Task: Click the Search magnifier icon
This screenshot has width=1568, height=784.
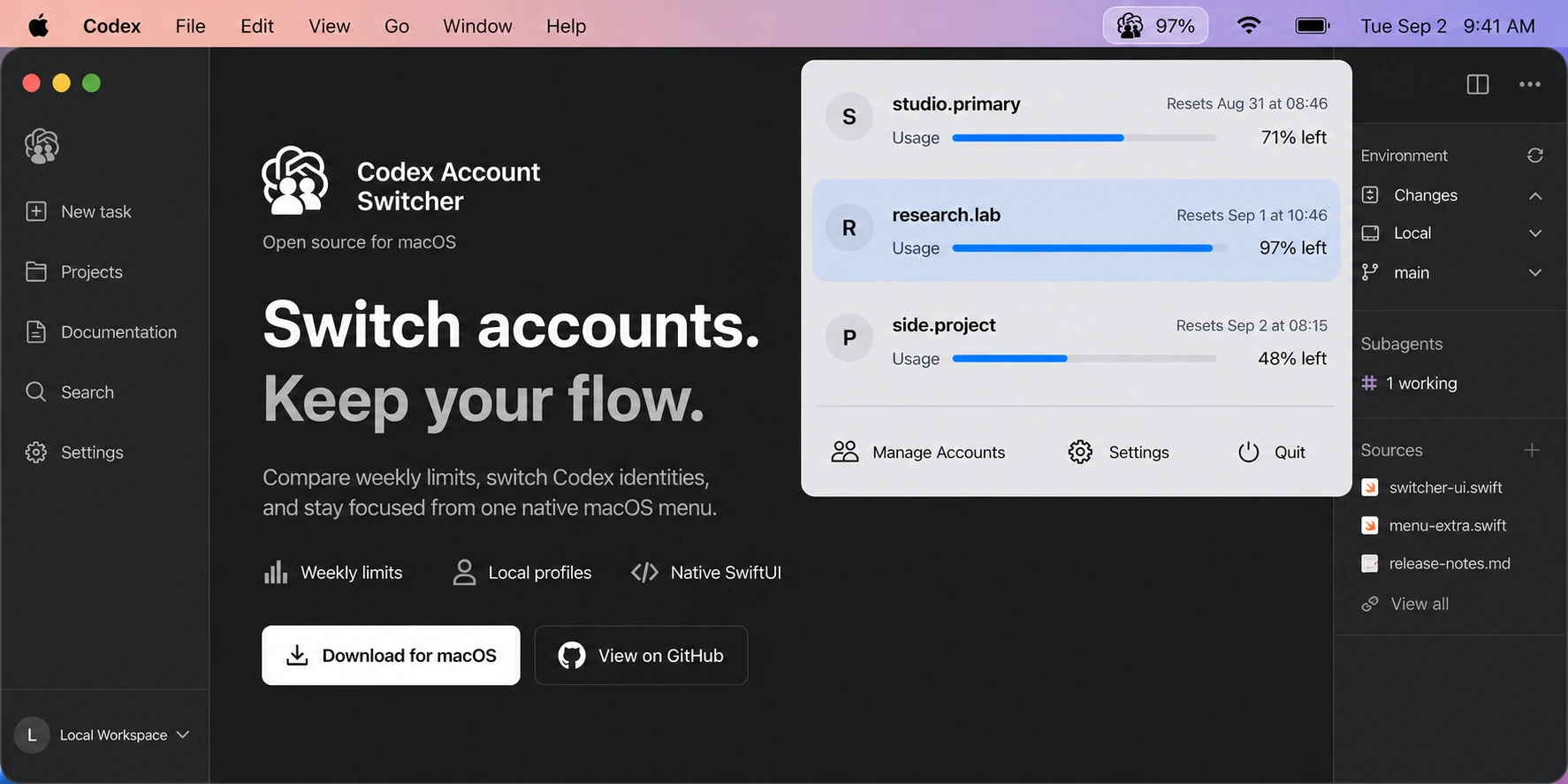Action: point(36,392)
